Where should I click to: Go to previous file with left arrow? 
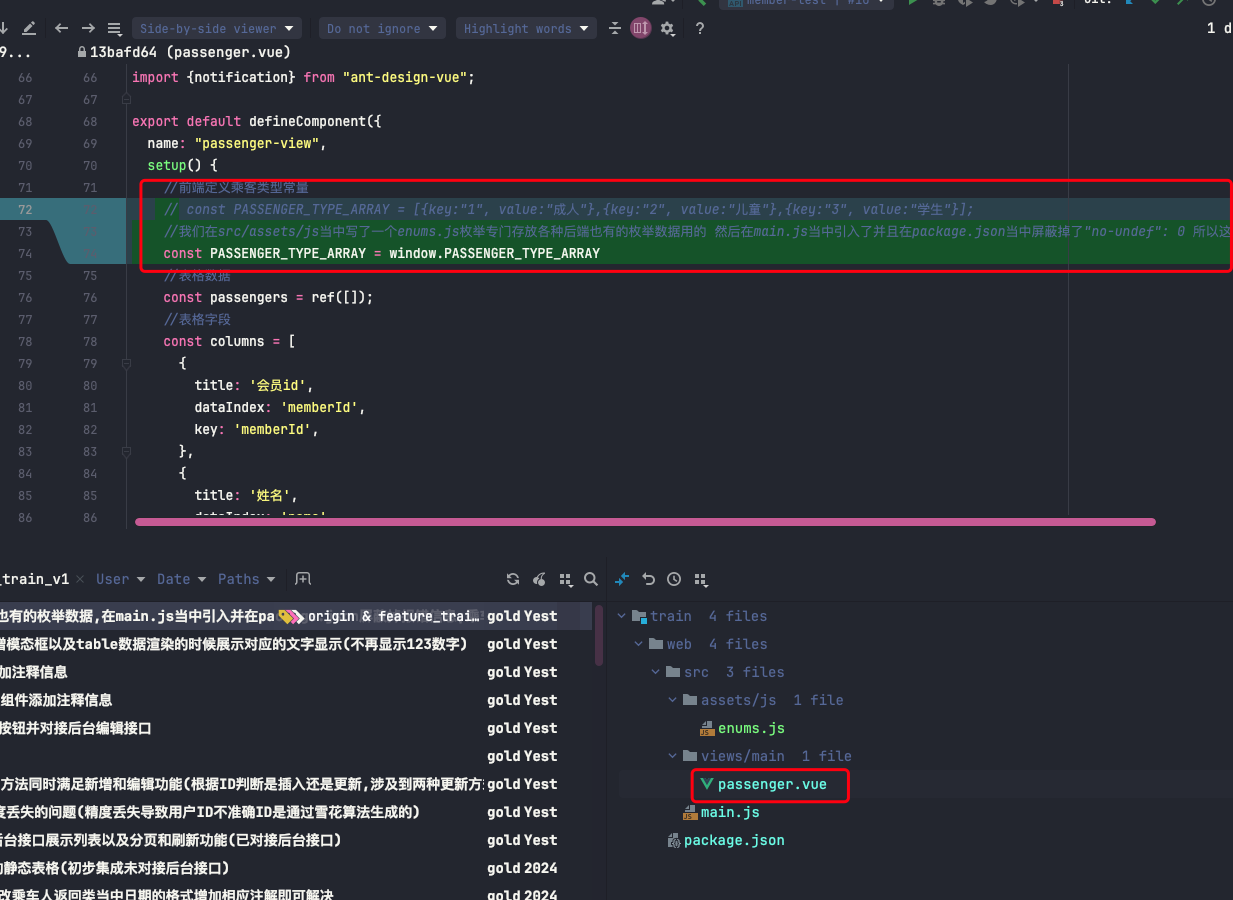62,29
